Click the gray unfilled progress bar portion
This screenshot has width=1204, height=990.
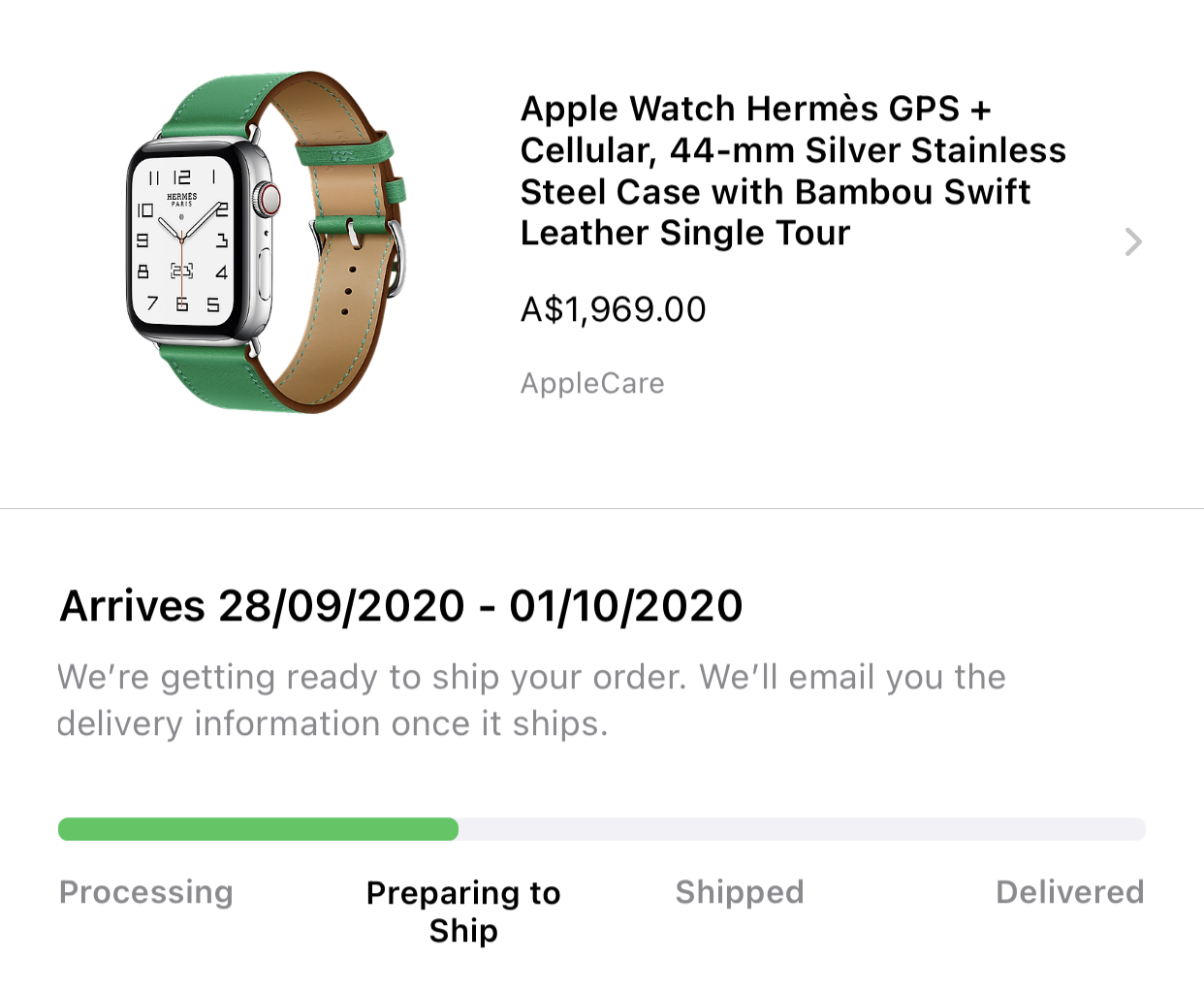pyautogui.click(x=801, y=829)
